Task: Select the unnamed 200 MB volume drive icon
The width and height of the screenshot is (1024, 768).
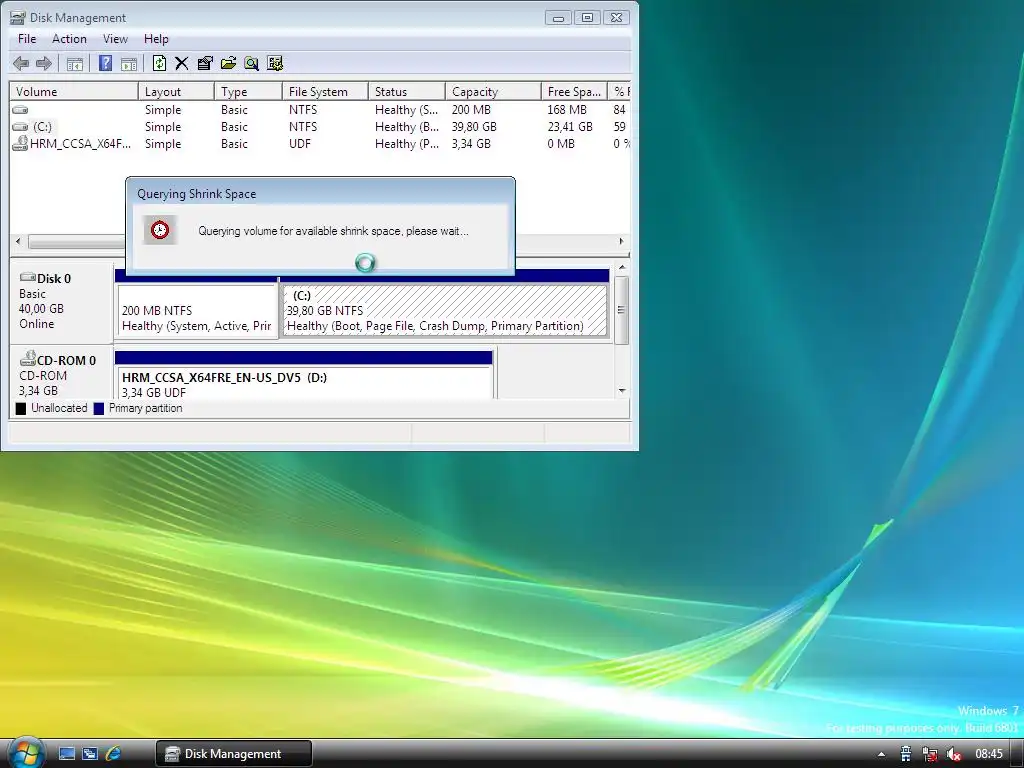Action: 20,110
